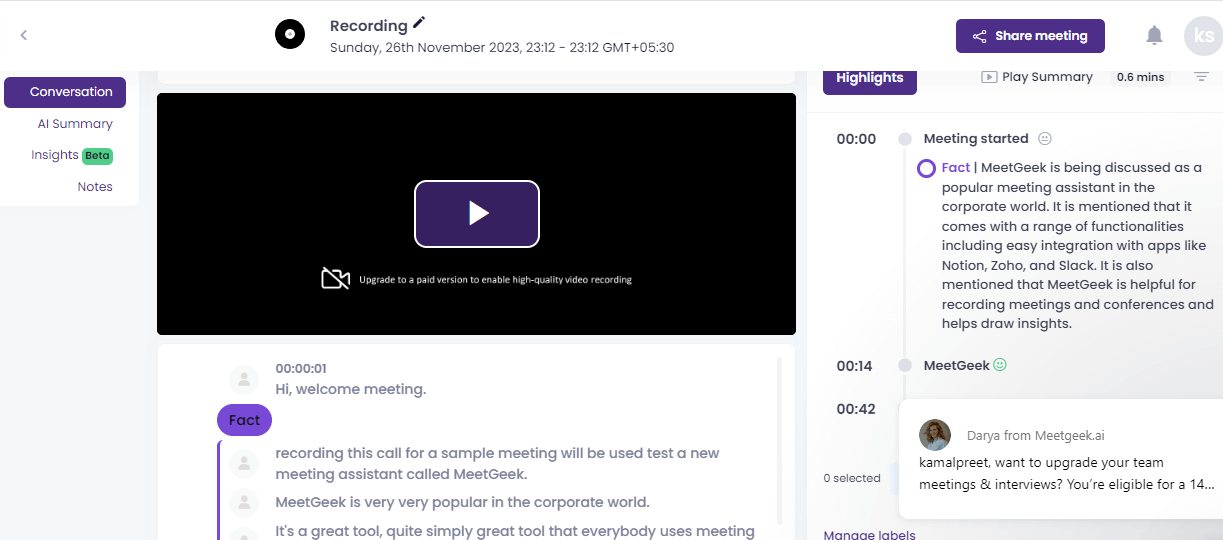
Task: Select the Fact highlight radio circle
Action: [926, 168]
